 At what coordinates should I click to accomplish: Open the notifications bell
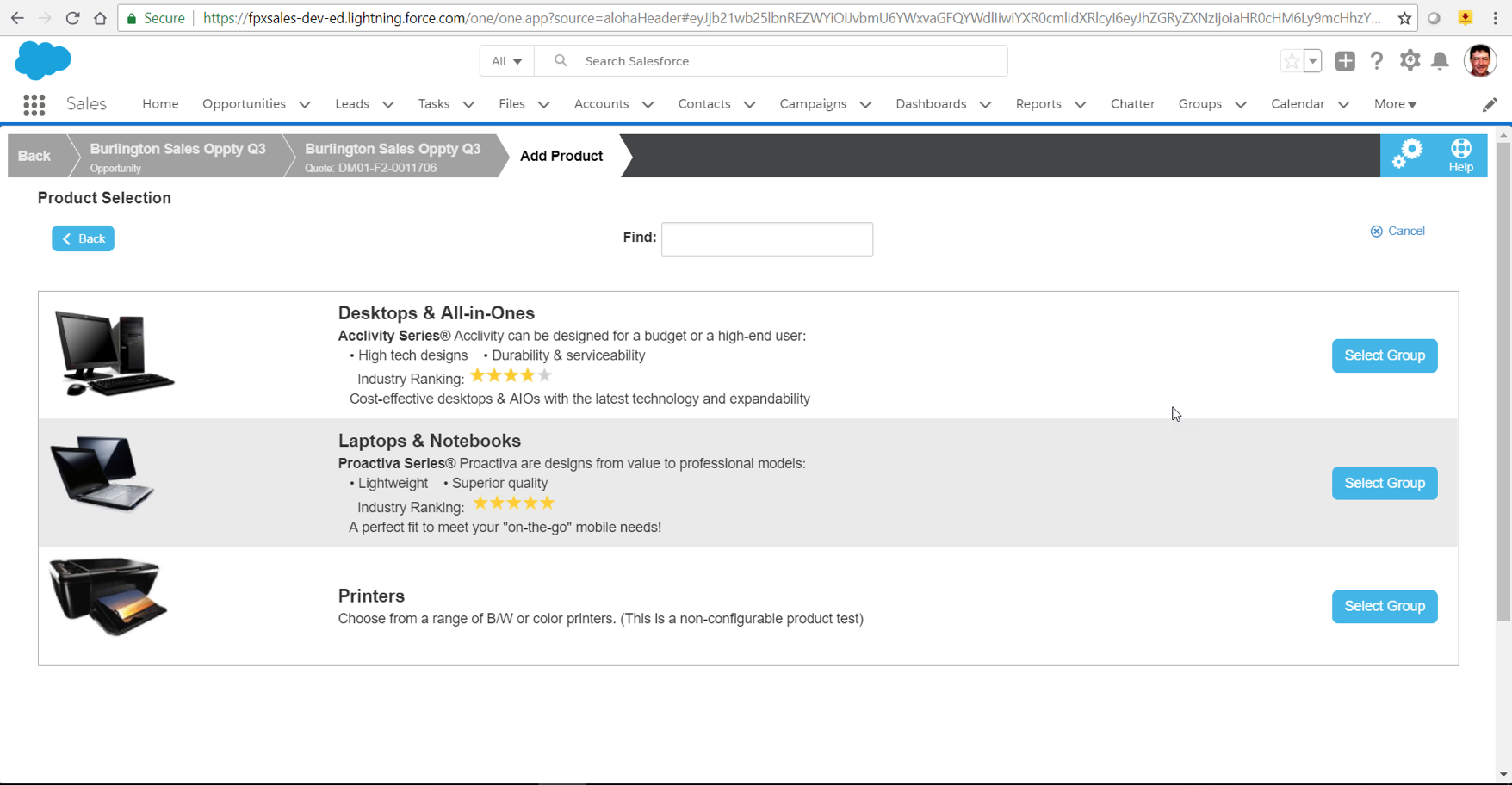click(1440, 61)
